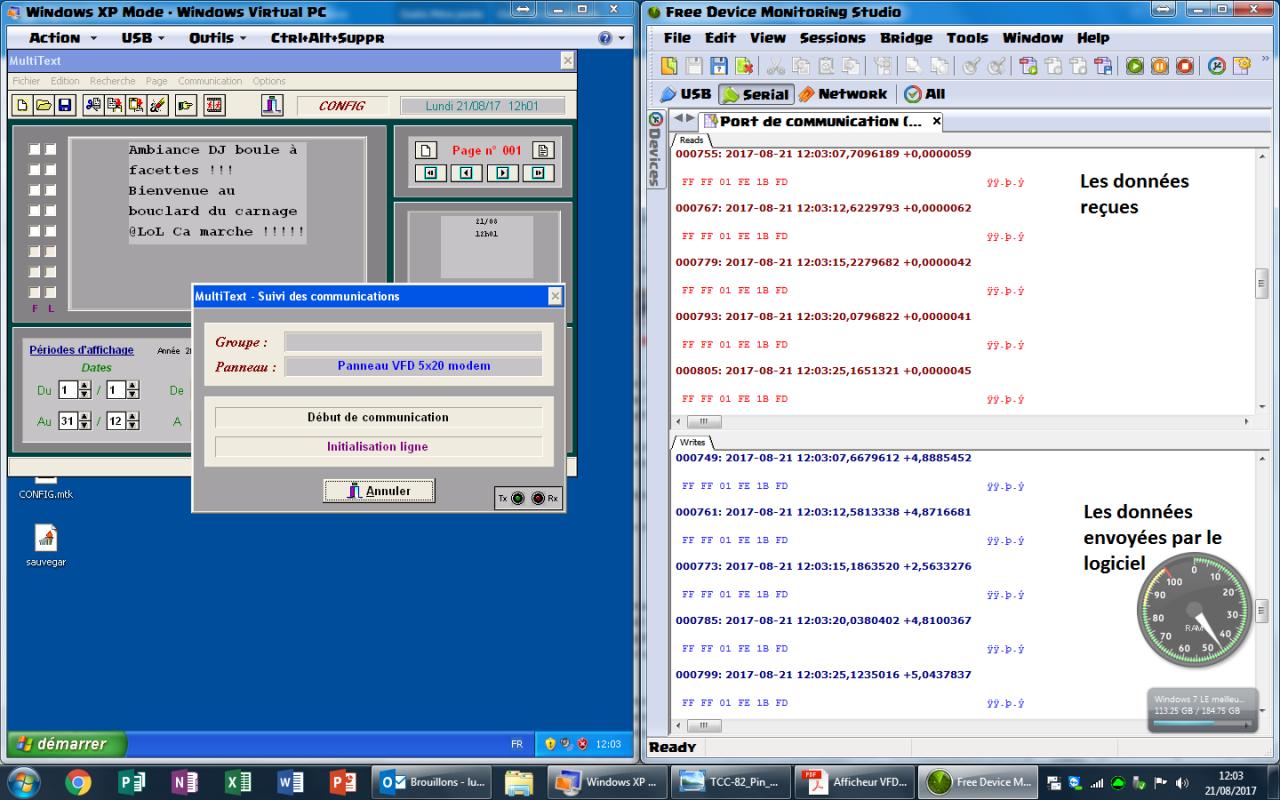
Task: Click the page list icon right of 'Page n° 001'
Action: tap(543, 150)
